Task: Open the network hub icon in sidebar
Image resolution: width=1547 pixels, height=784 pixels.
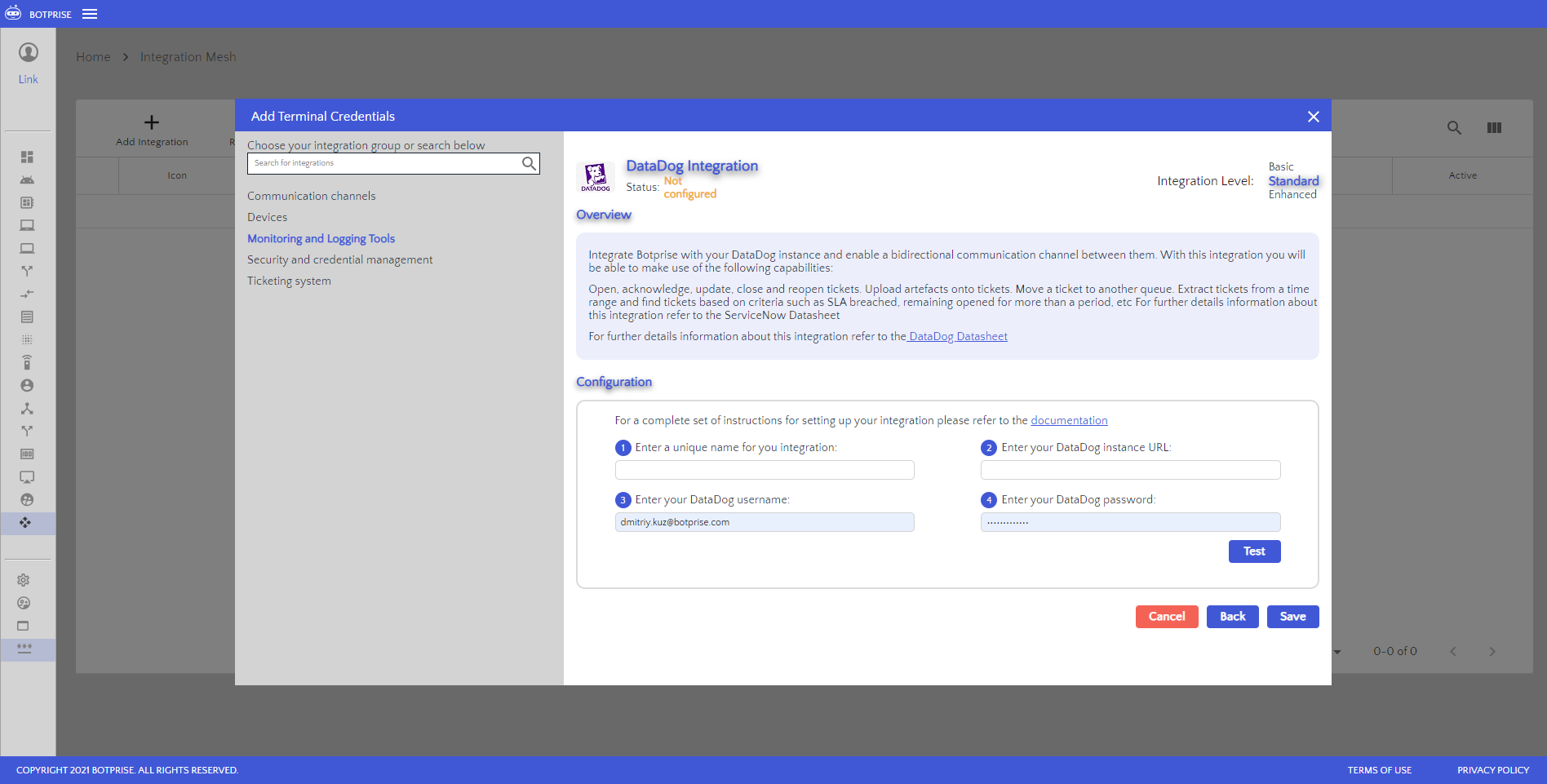Action: tap(27, 408)
